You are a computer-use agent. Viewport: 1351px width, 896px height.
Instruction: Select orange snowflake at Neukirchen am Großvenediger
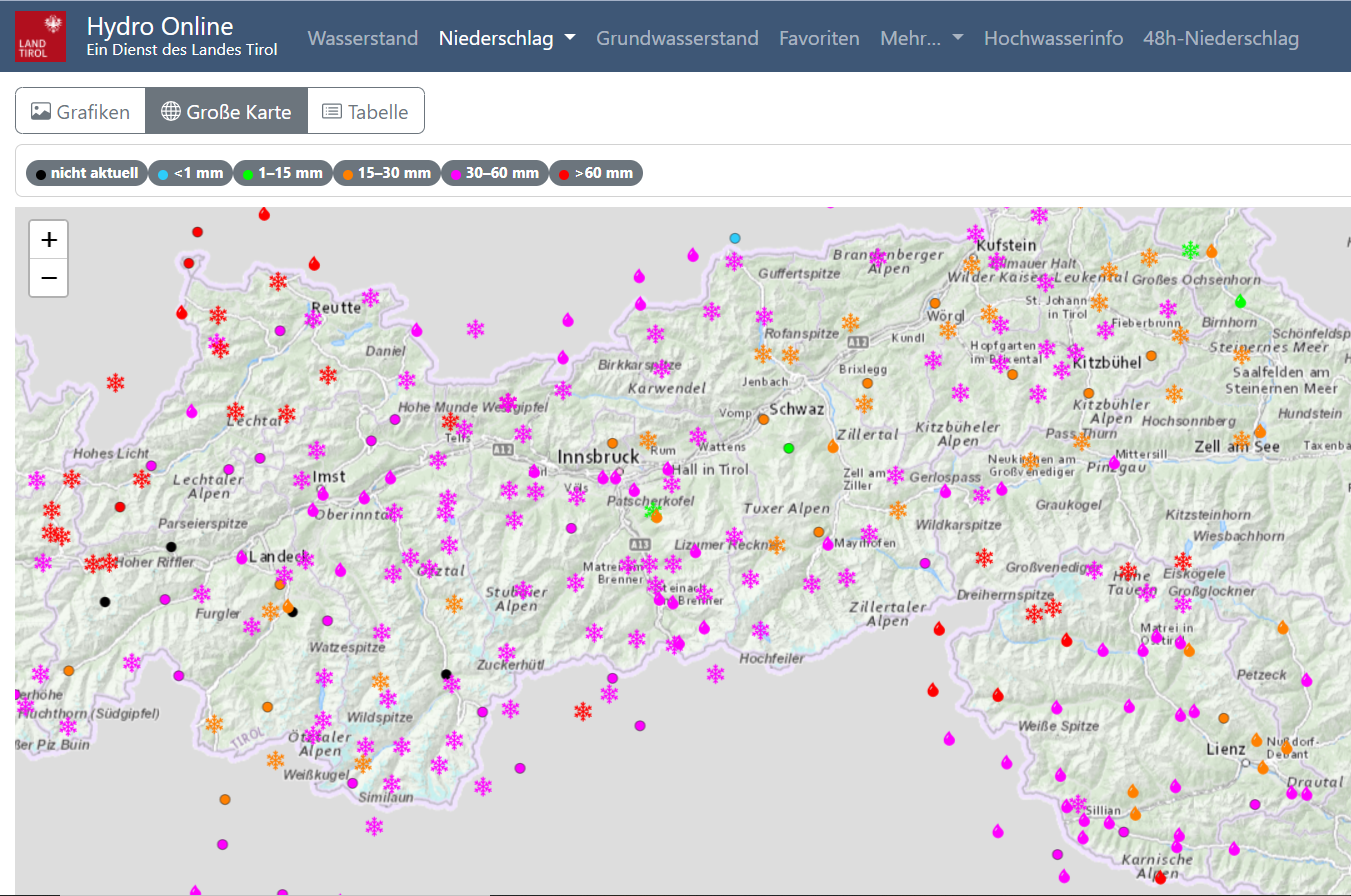point(1031,461)
